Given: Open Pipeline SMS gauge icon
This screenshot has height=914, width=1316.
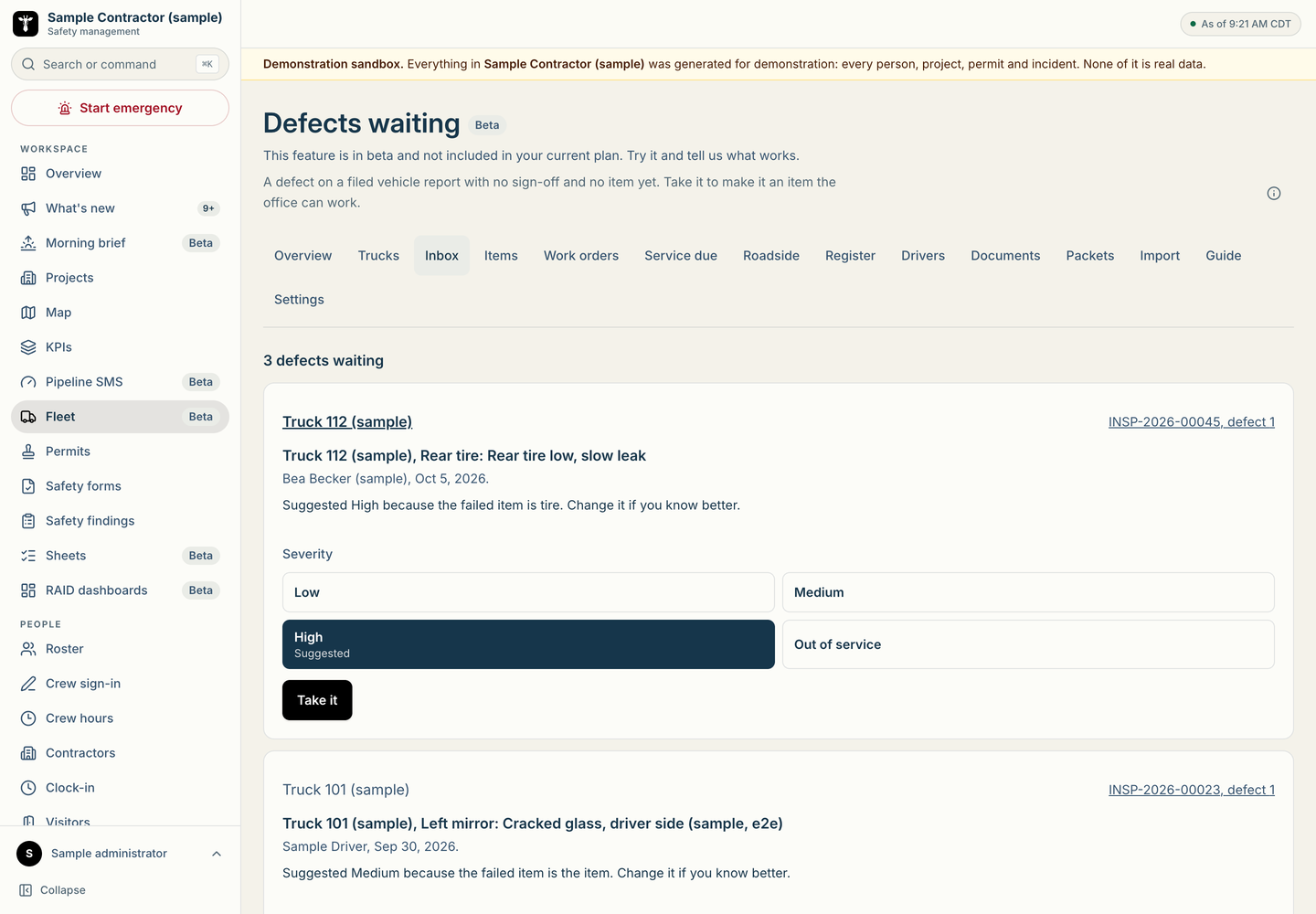Looking at the screenshot, I should pyautogui.click(x=28, y=382).
